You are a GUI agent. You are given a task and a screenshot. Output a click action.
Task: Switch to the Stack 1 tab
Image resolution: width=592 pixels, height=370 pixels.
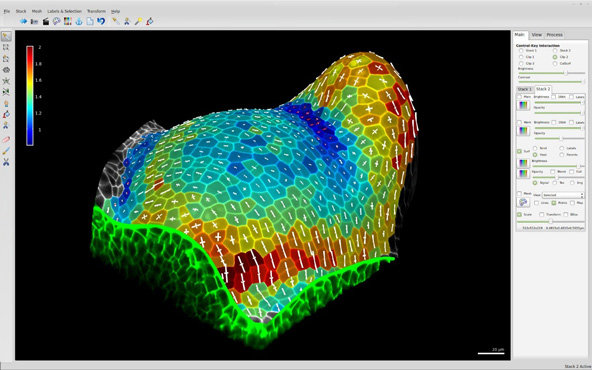tap(524, 89)
